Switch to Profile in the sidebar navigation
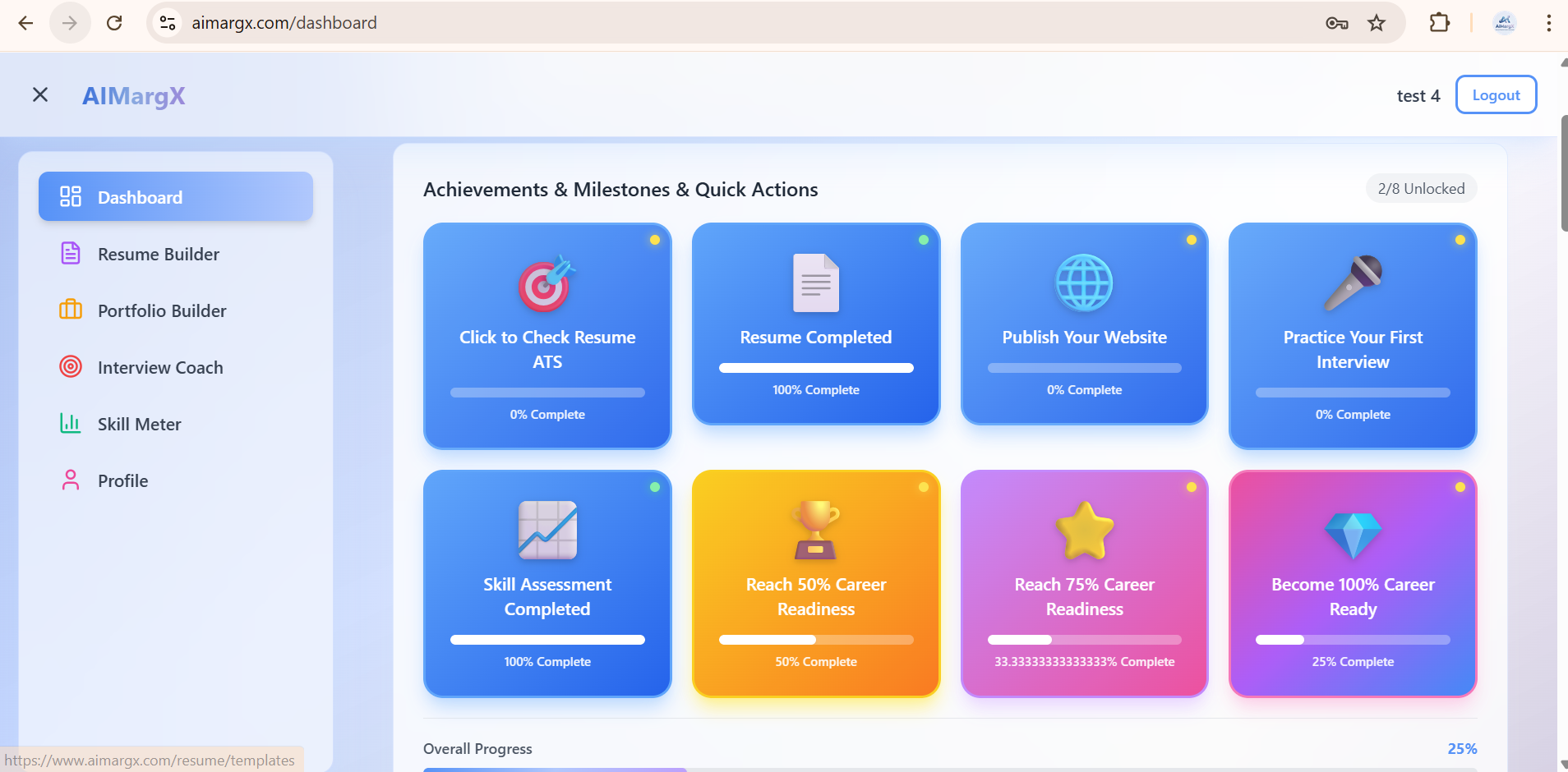The image size is (1568, 772). pyautogui.click(x=122, y=480)
